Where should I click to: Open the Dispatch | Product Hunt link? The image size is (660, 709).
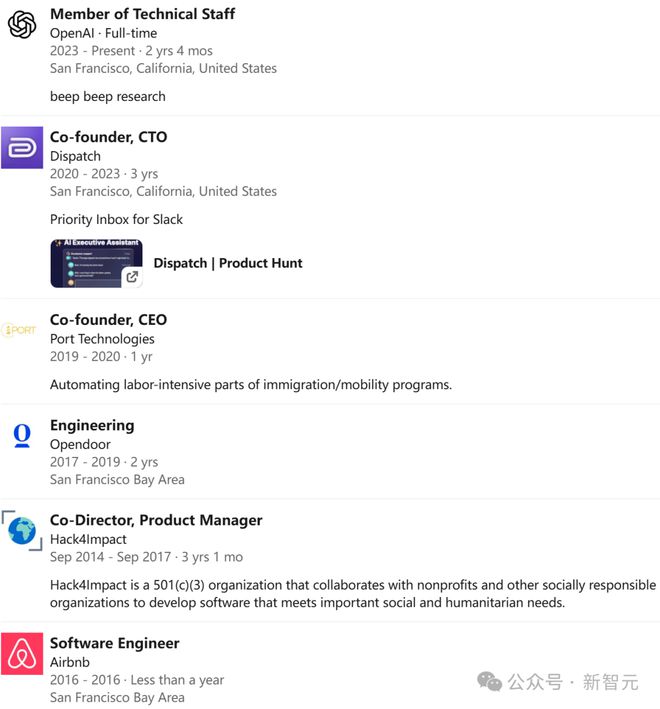228,263
